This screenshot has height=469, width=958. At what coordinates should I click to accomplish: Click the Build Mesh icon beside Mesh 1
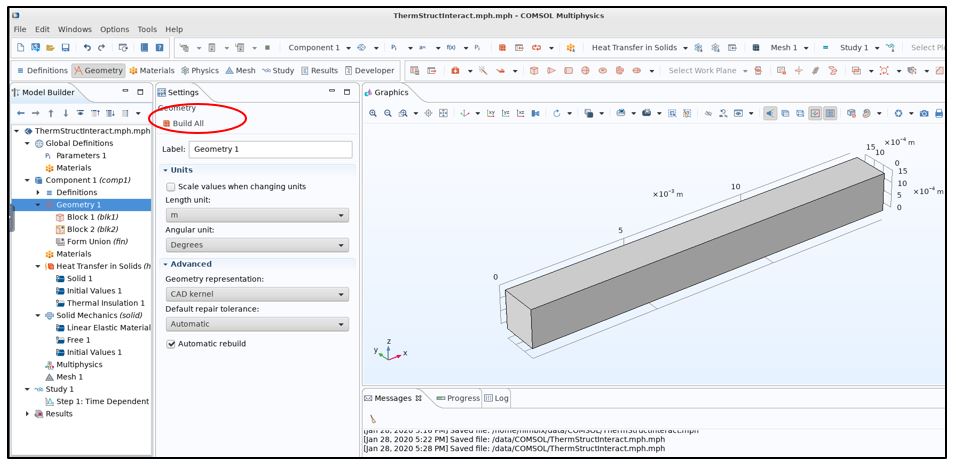coord(756,48)
